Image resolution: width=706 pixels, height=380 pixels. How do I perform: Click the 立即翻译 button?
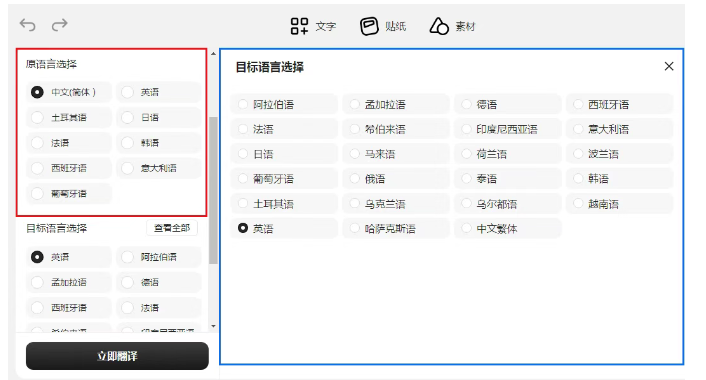[117, 356]
